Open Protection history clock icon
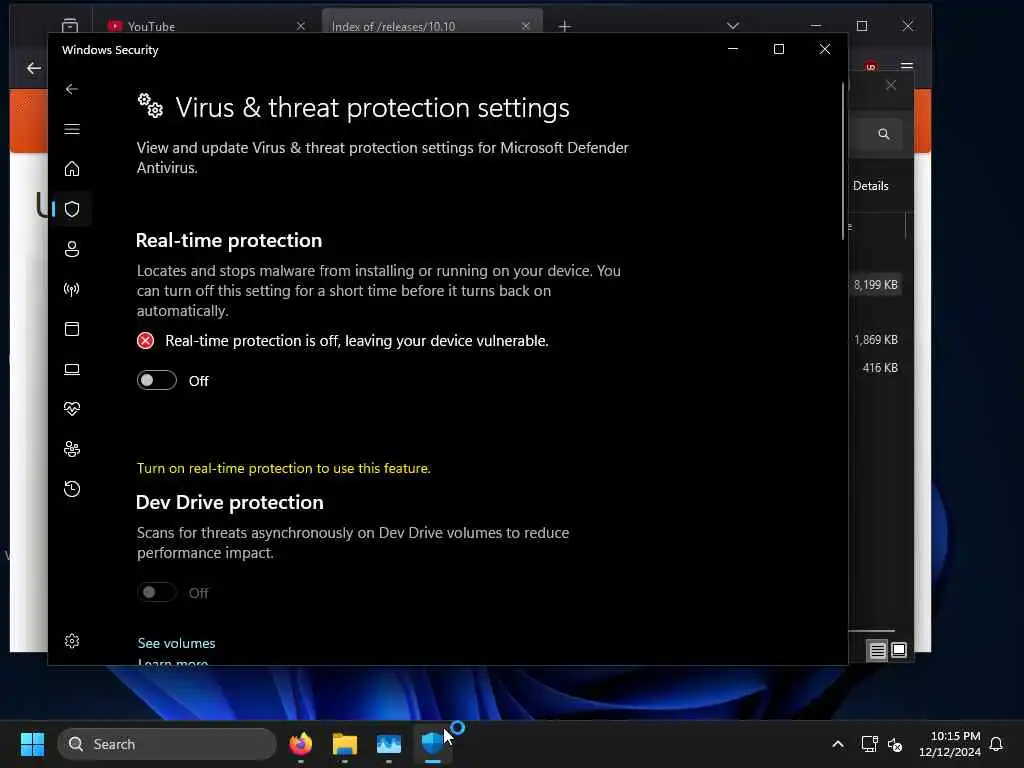 tap(72, 488)
